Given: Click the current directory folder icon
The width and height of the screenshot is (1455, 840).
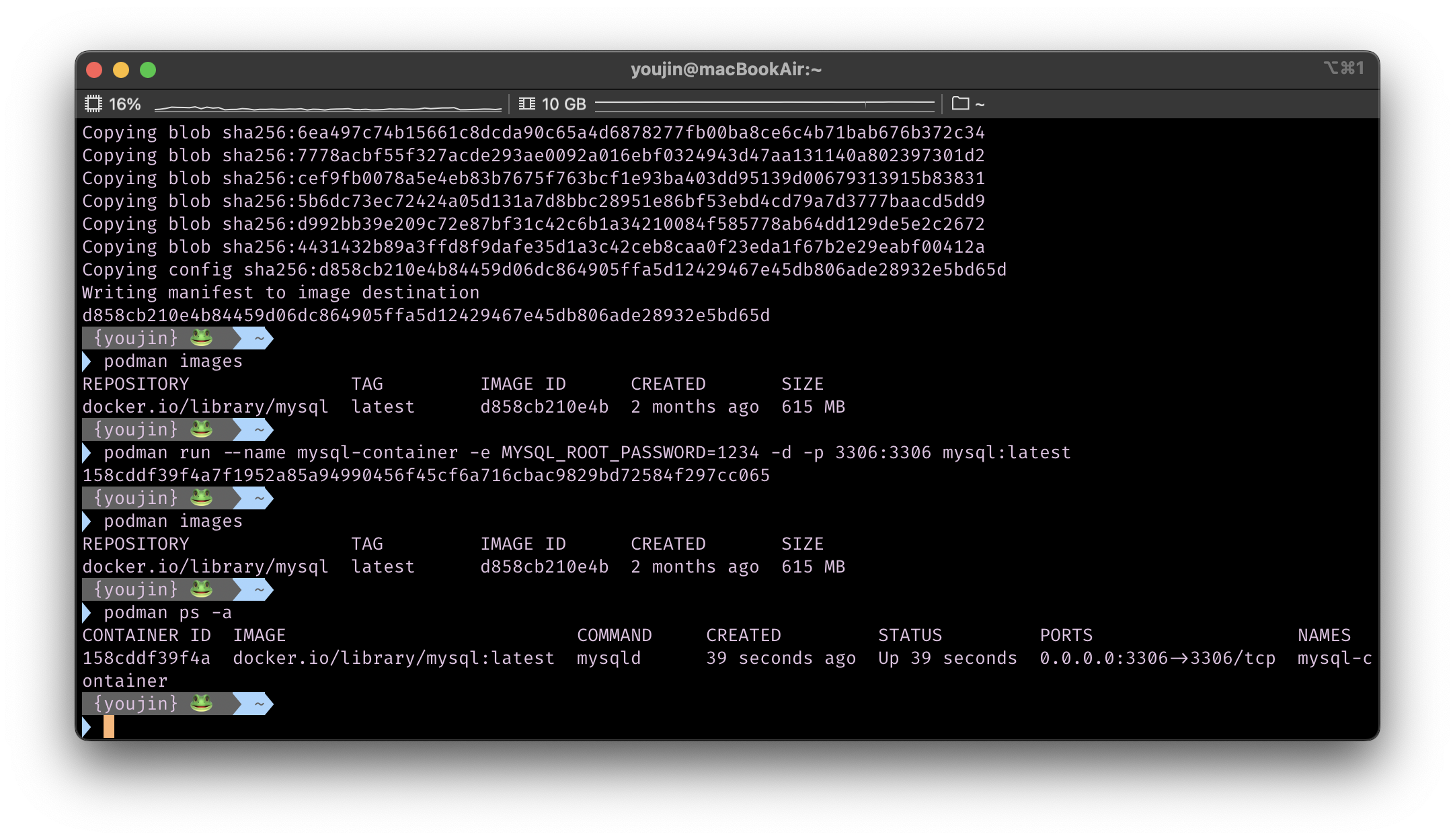Looking at the screenshot, I should (960, 103).
